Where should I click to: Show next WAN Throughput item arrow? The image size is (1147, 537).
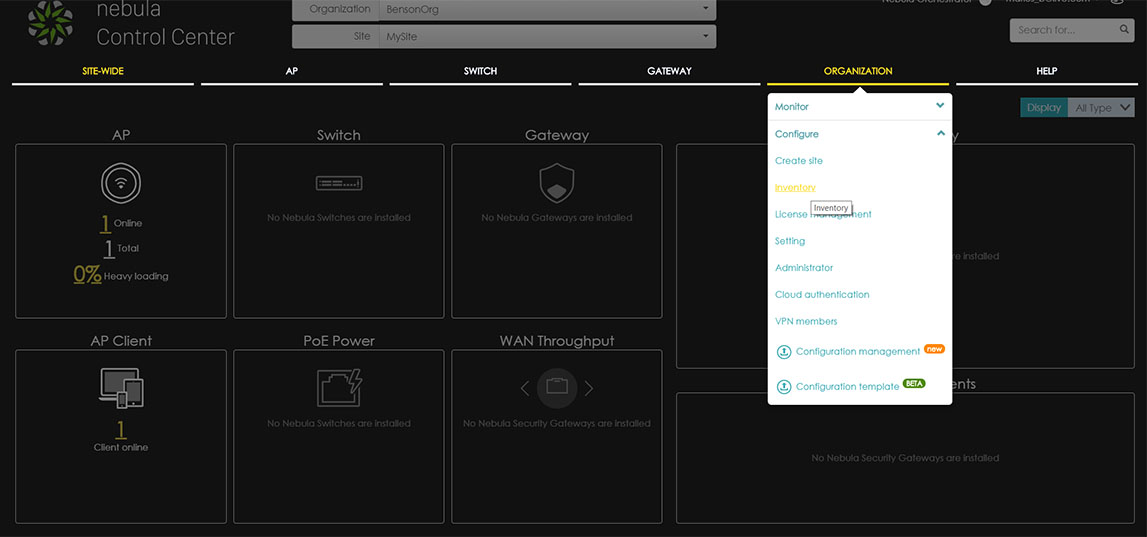(x=589, y=388)
